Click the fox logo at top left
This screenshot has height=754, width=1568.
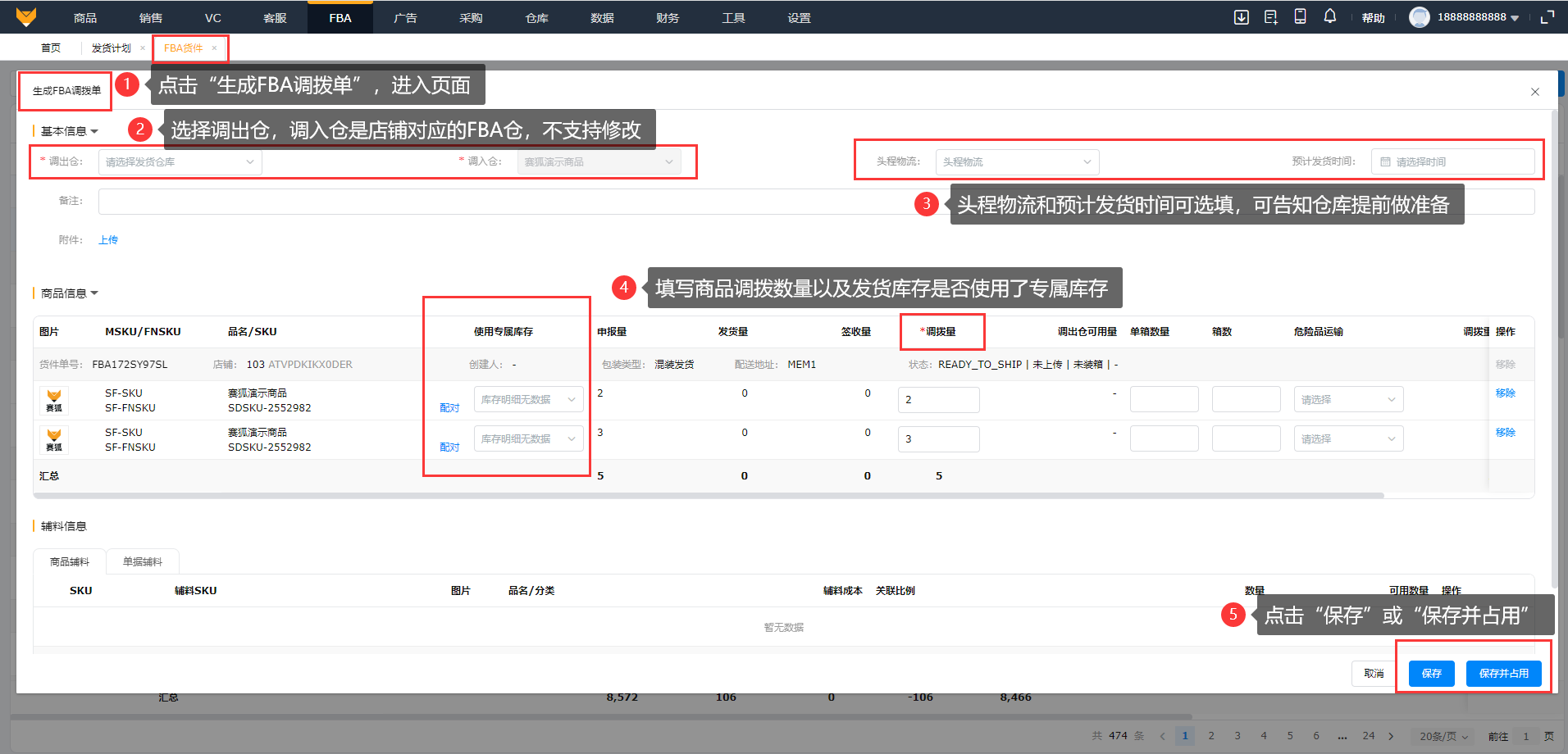tap(26, 17)
